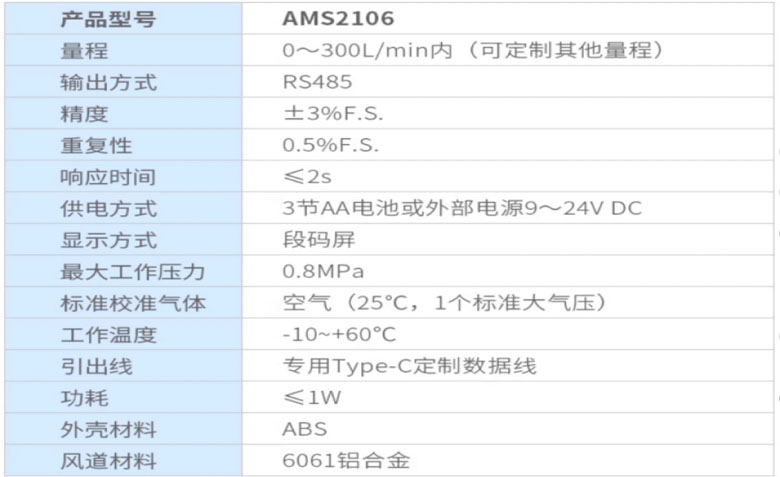
Task: Click the ±3%F.S. accuracy value
Action: 333,113
